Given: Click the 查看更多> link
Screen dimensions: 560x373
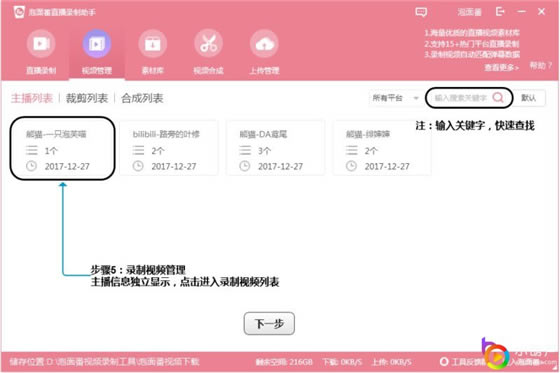Looking at the screenshot, I should (501, 67).
